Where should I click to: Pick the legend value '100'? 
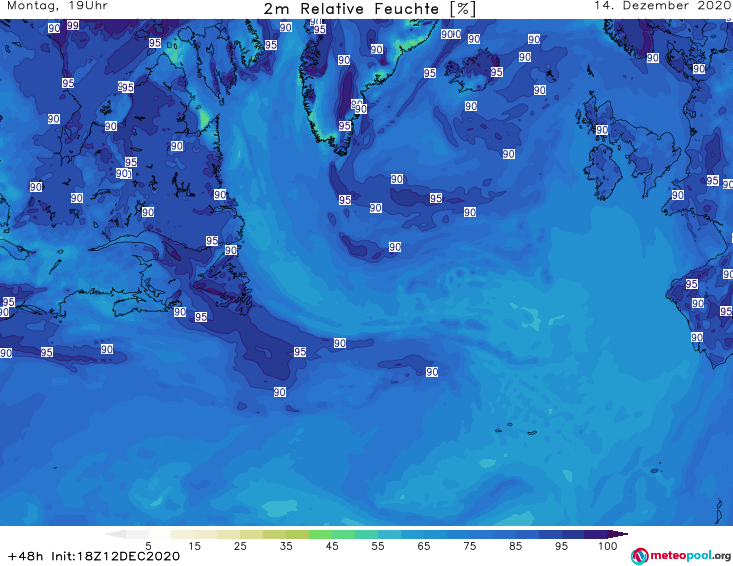coord(608,546)
